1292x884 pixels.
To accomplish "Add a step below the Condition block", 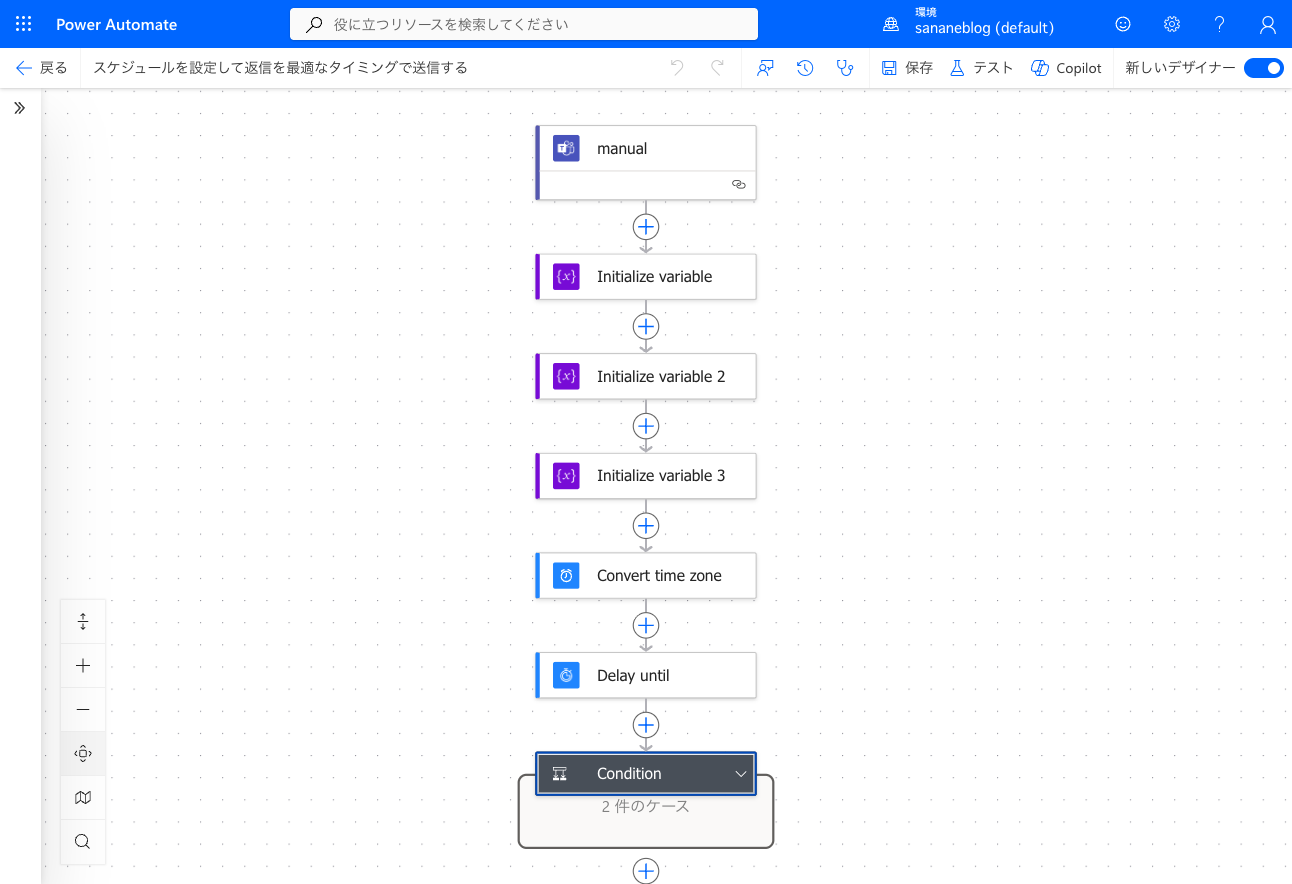I will (646, 871).
